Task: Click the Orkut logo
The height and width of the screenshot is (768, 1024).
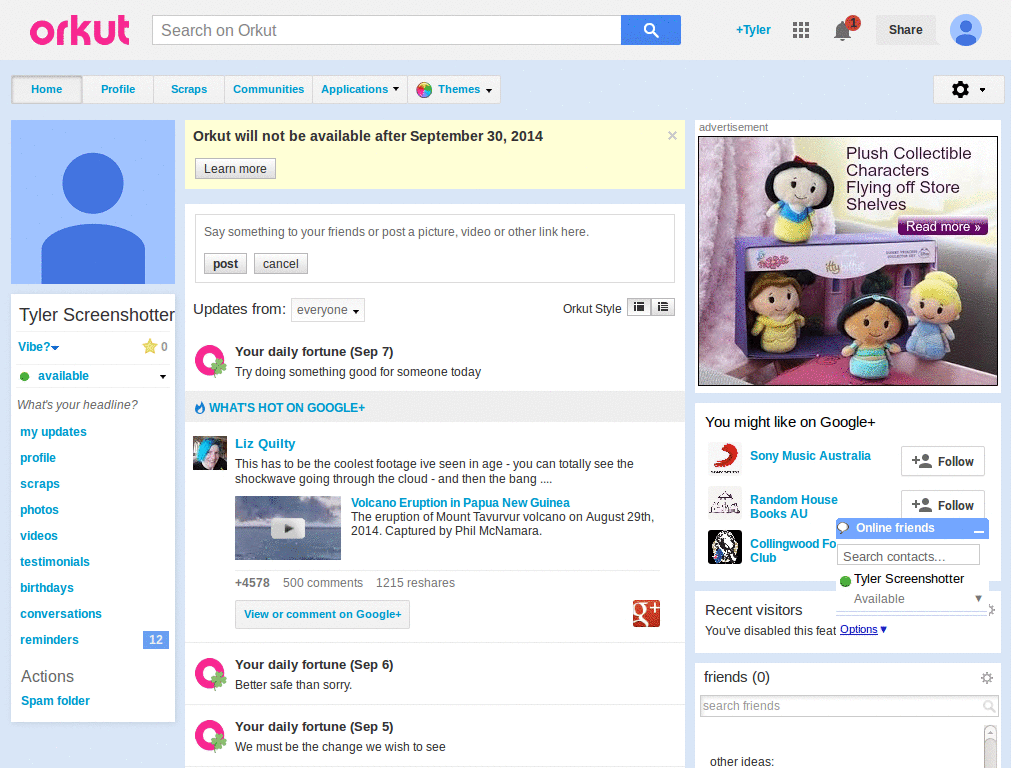Action: point(80,30)
